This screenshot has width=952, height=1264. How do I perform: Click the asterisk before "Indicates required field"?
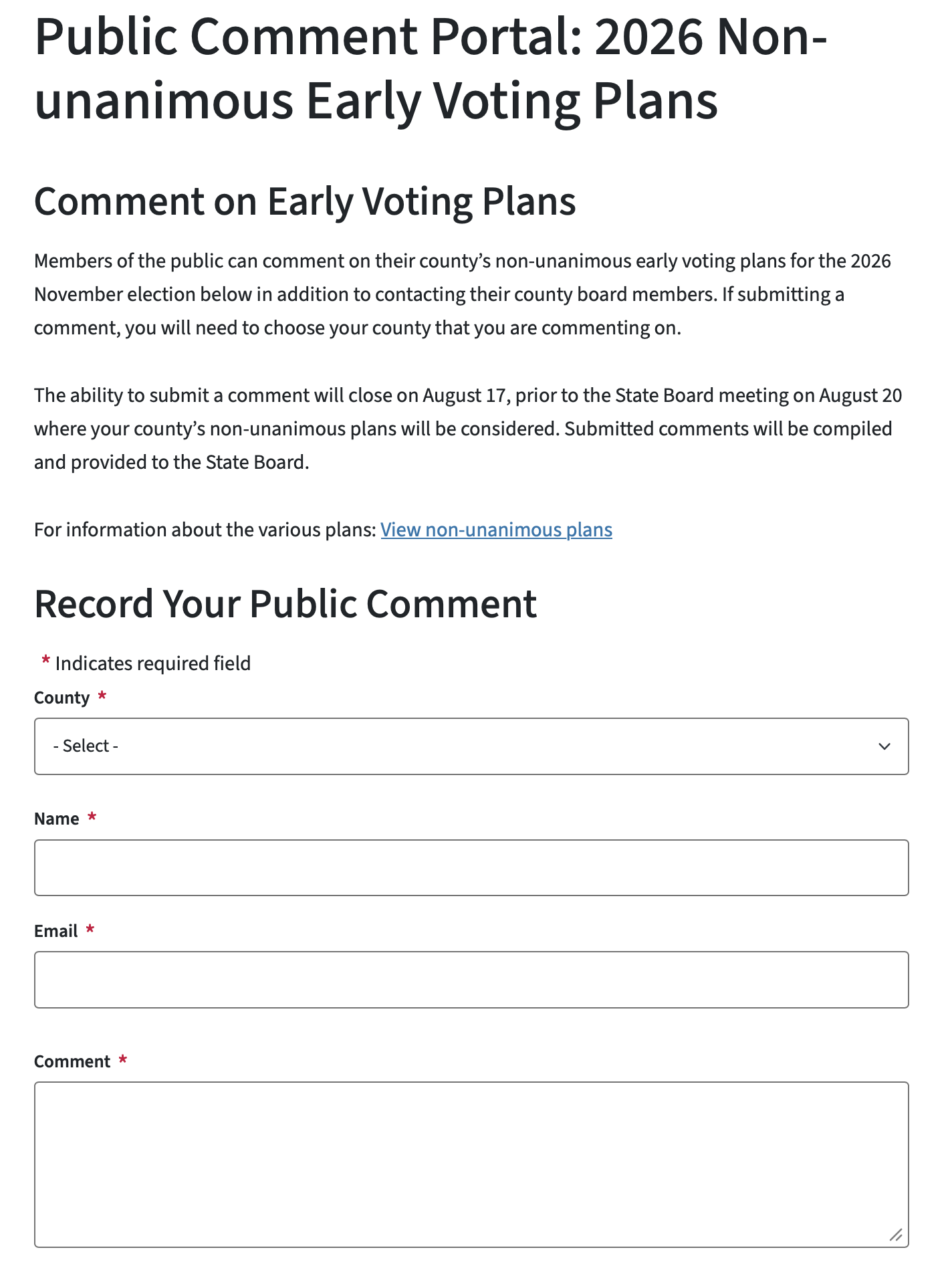pos(46,661)
